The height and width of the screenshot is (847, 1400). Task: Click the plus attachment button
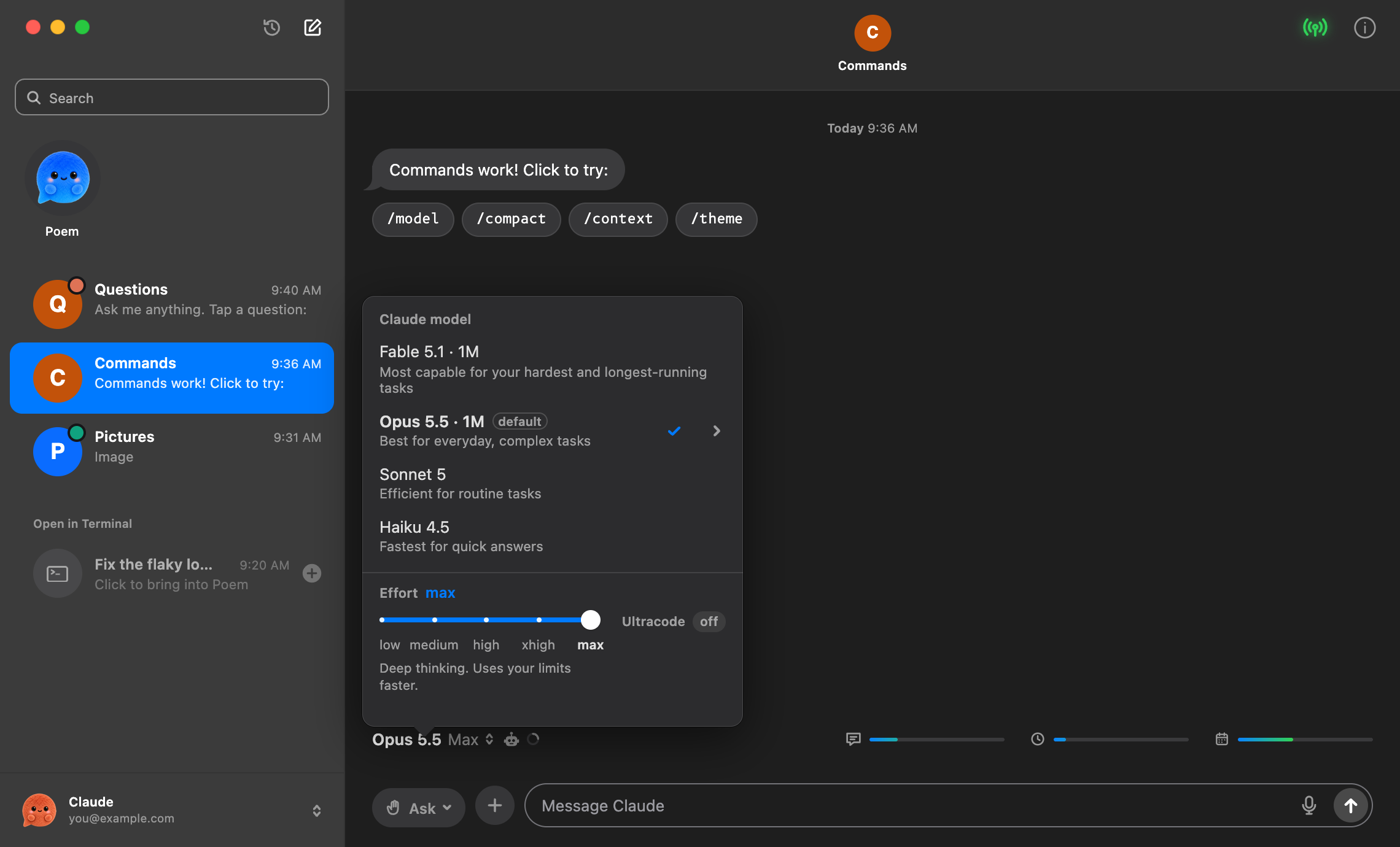494,805
